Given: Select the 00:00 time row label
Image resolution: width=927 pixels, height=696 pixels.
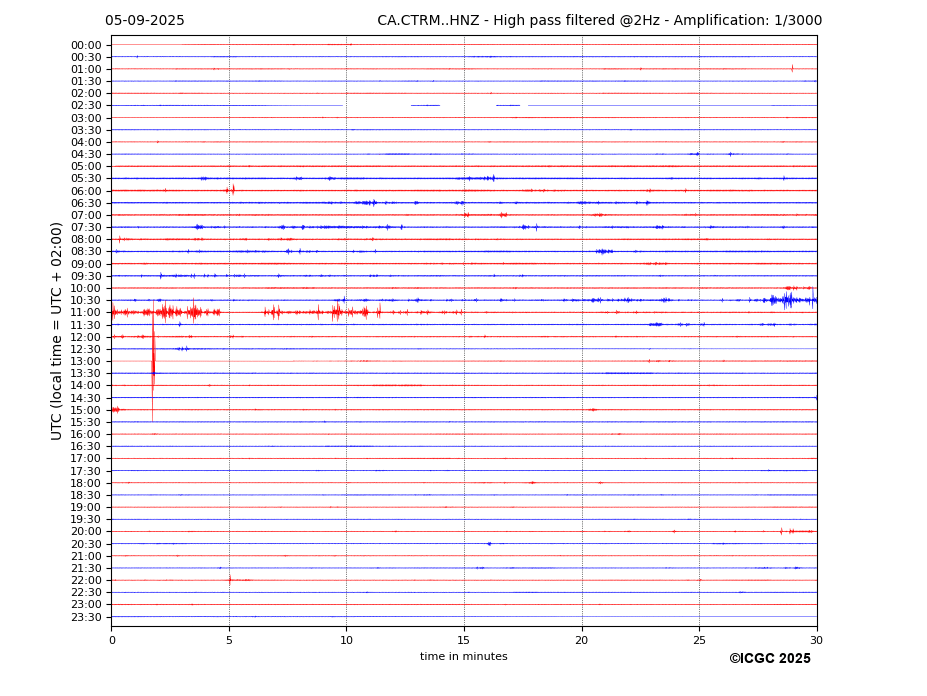Looking at the screenshot, I should pyautogui.click(x=86, y=46).
